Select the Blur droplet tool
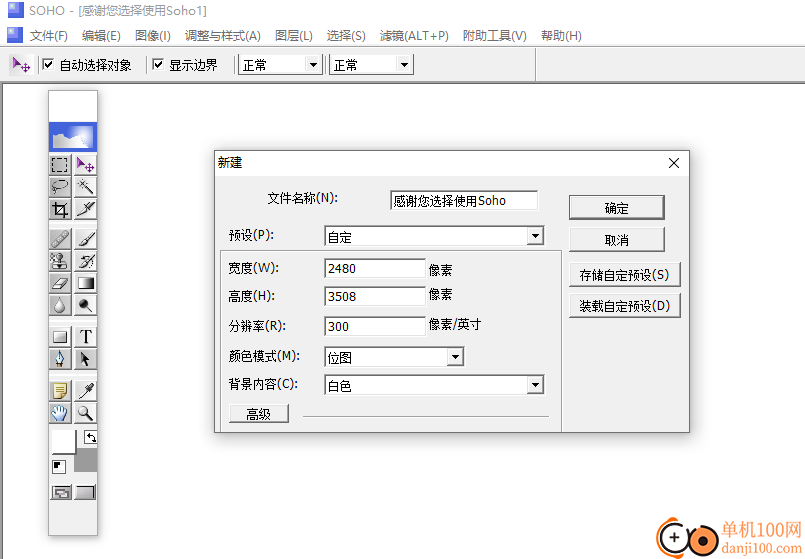Viewport: 805px width, 559px height. [x=60, y=305]
